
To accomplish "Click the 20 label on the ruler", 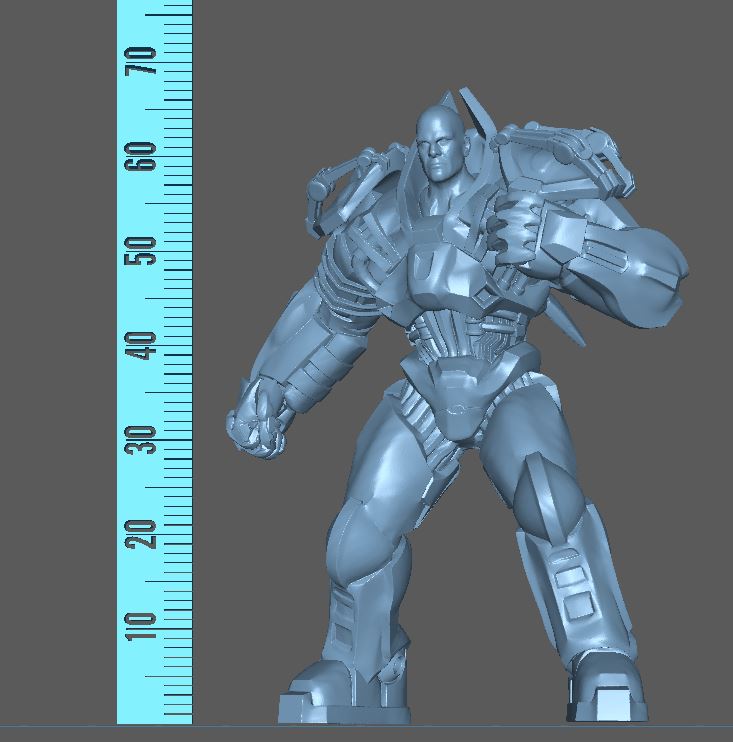I will [141, 535].
